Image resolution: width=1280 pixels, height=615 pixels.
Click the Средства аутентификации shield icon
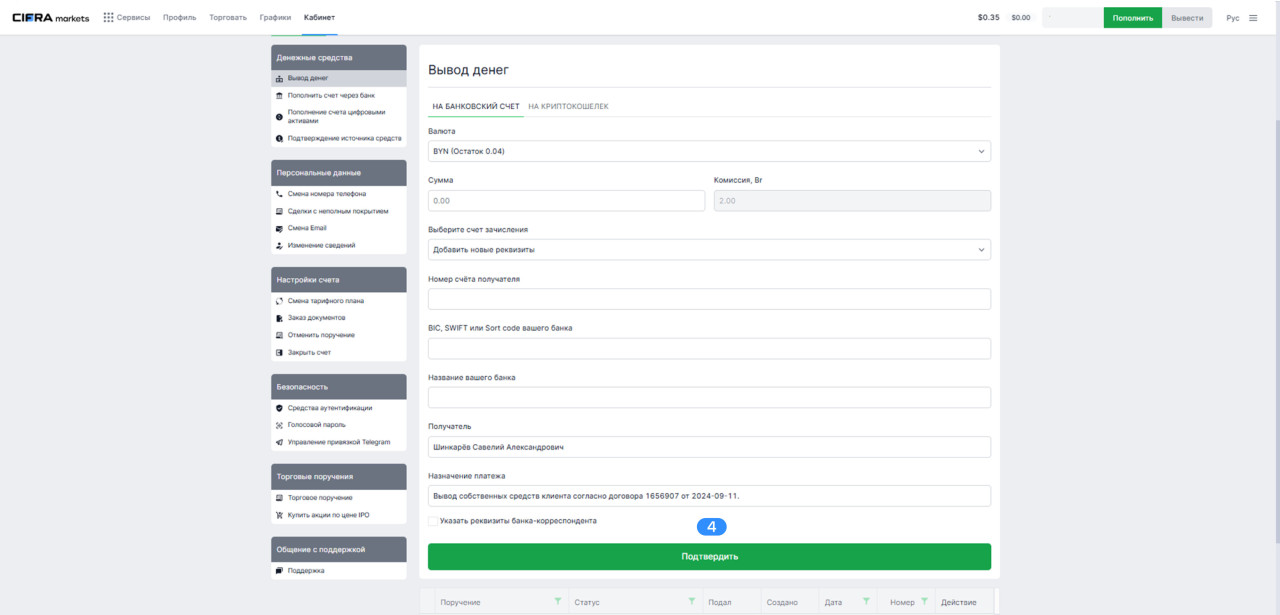point(279,408)
